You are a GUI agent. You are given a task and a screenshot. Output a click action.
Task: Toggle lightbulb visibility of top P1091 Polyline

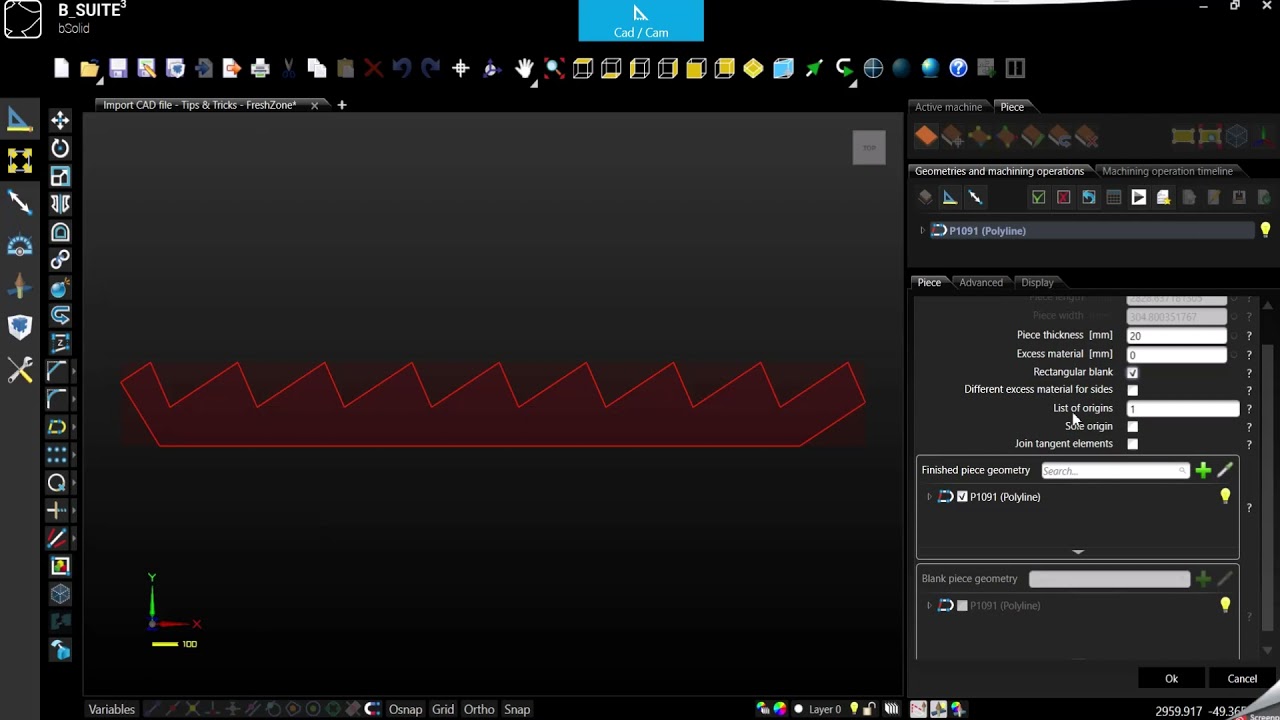pyautogui.click(x=1265, y=230)
